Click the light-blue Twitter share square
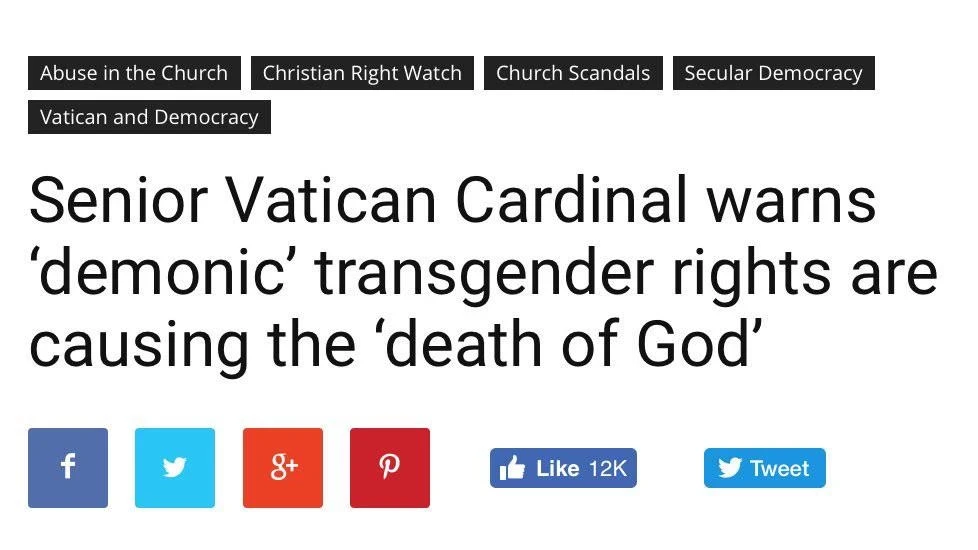The width and height of the screenshot is (978, 550). pyautogui.click(x=175, y=468)
